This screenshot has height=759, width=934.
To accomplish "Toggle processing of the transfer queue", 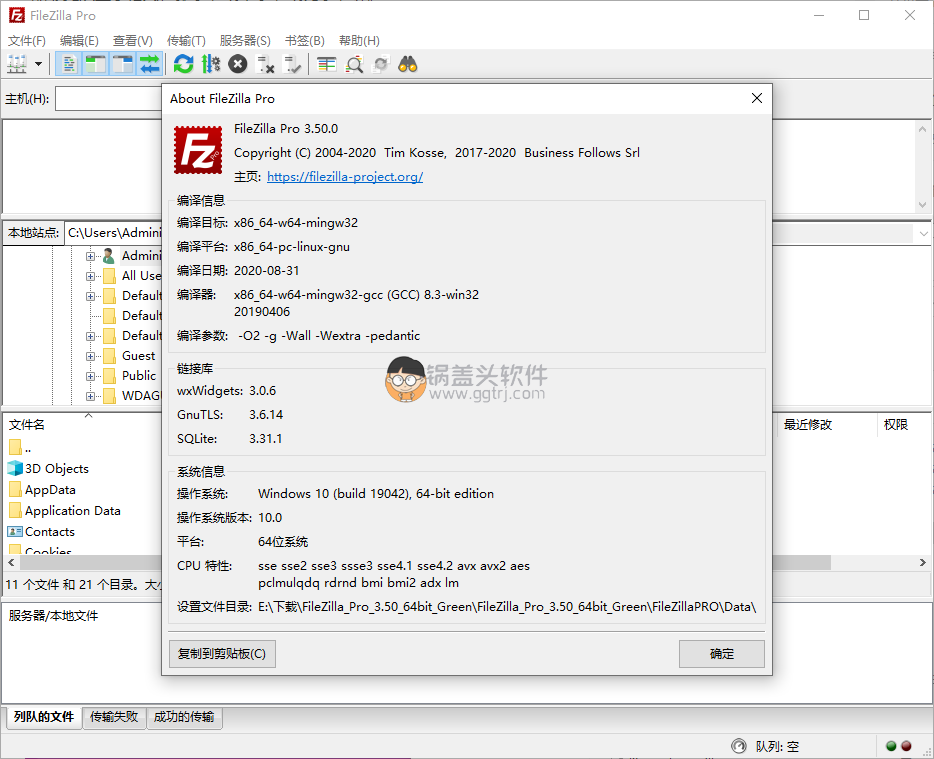I will (x=210, y=64).
